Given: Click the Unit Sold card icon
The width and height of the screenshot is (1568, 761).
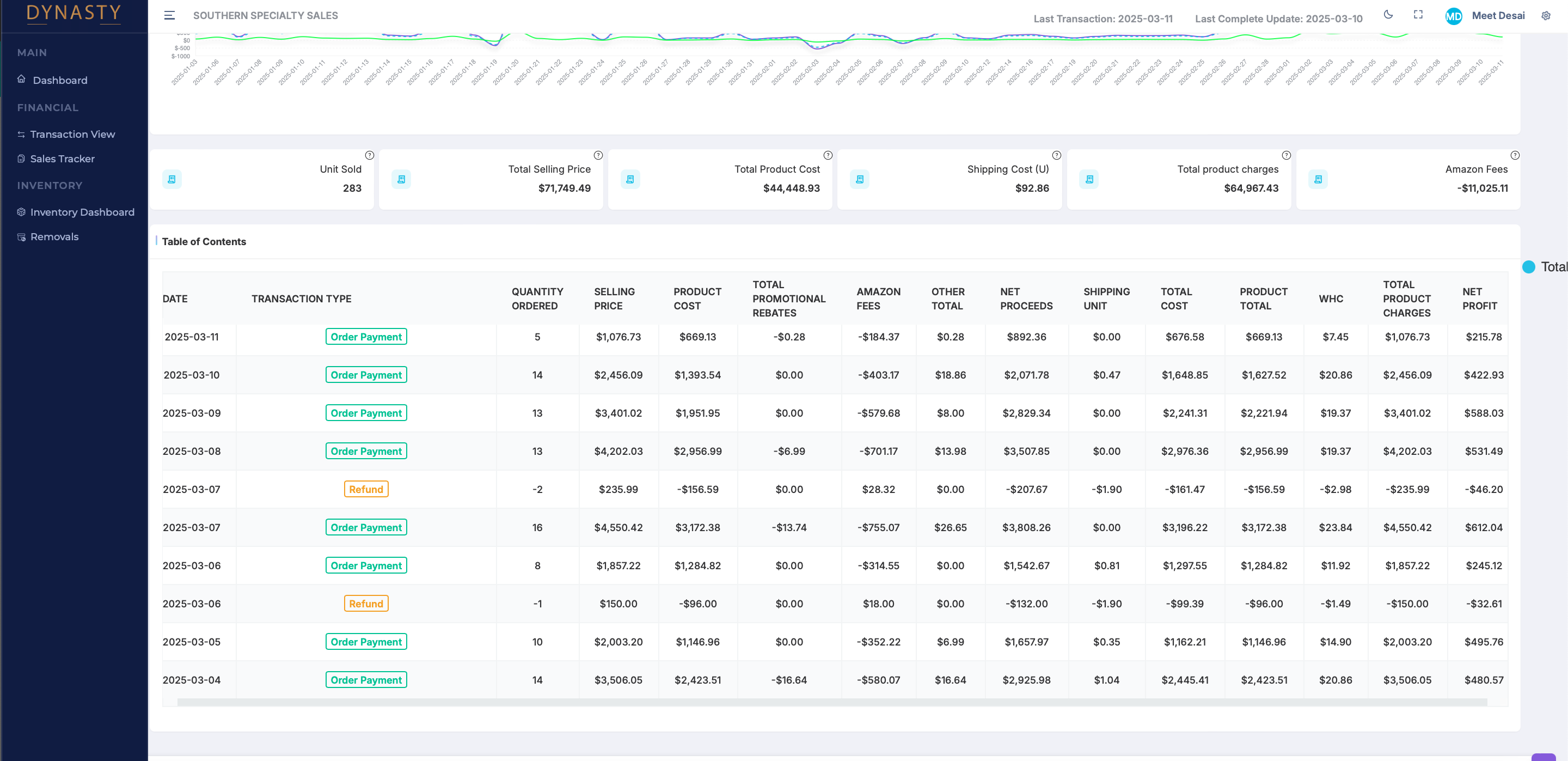Looking at the screenshot, I should pos(171,179).
